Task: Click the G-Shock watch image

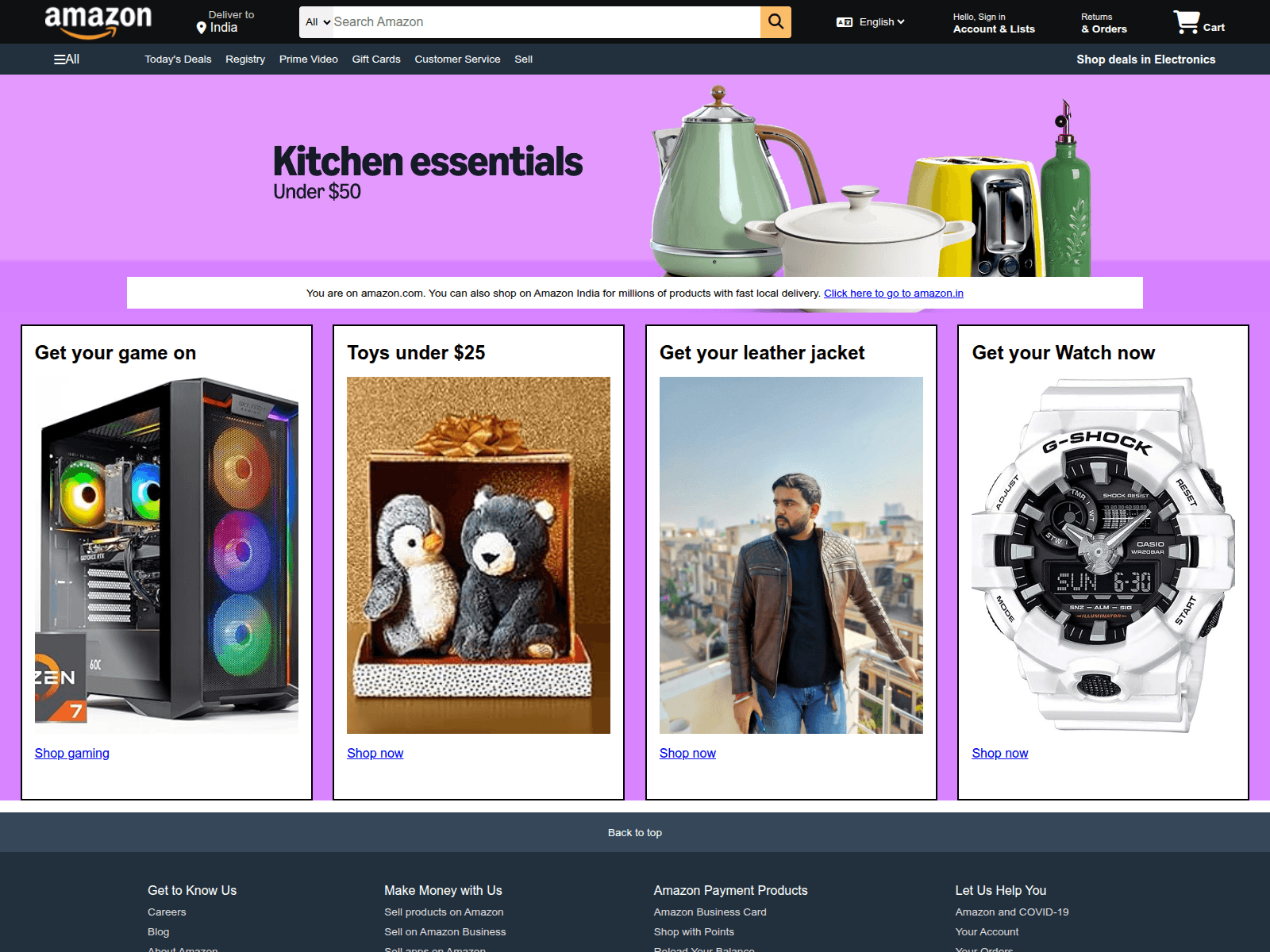Action: [x=1103, y=555]
